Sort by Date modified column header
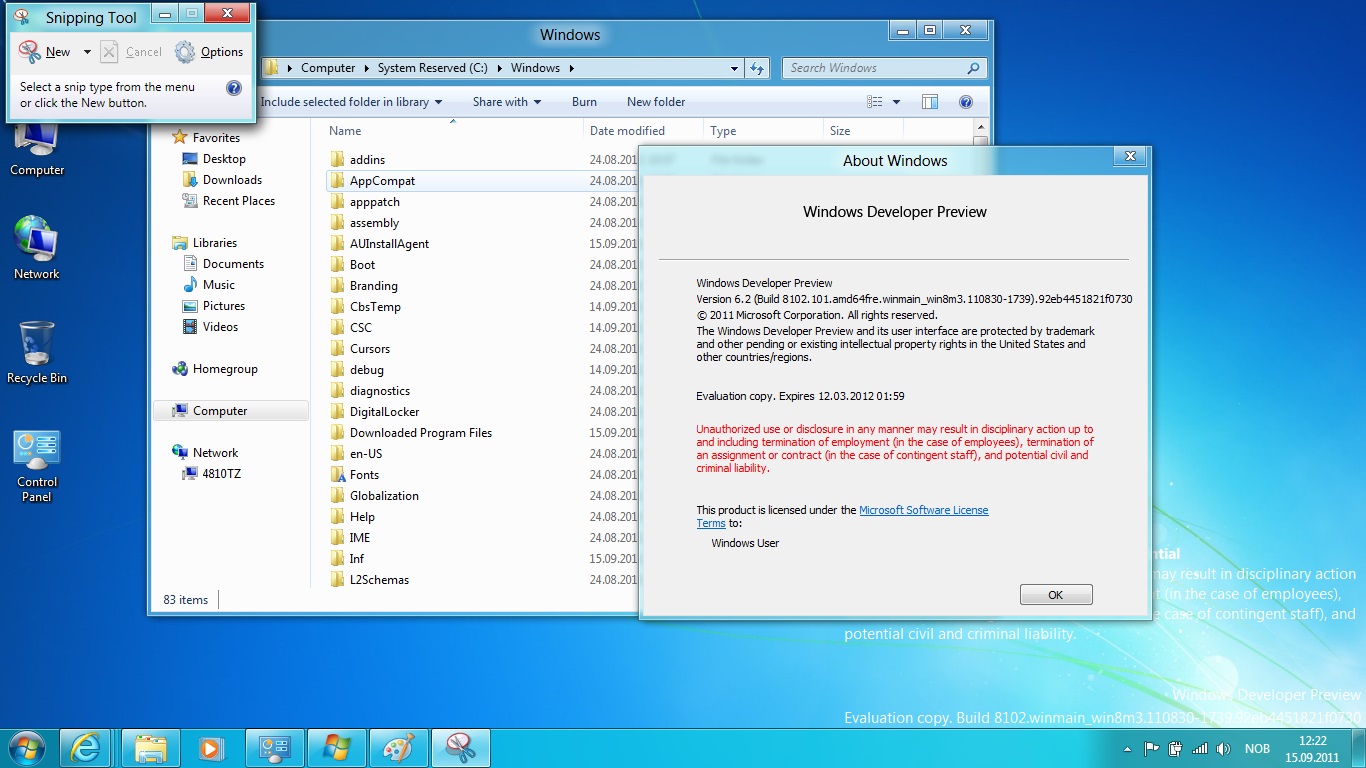This screenshot has height=768, width=1366. (627, 131)
